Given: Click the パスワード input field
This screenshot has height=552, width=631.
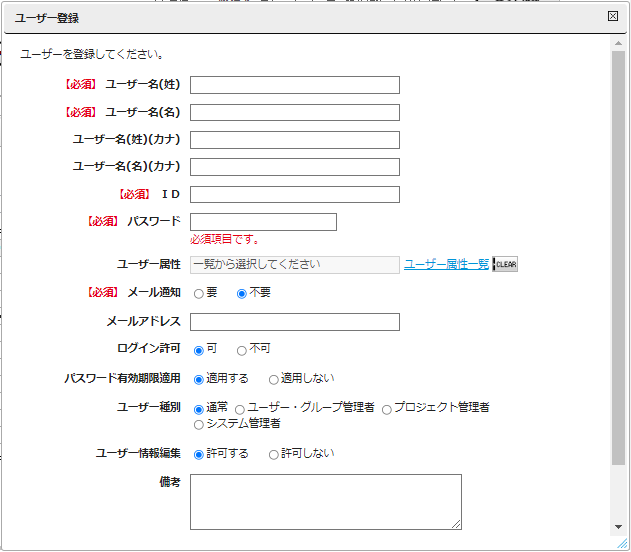Looking at the screenshot, I should point(263,222).
